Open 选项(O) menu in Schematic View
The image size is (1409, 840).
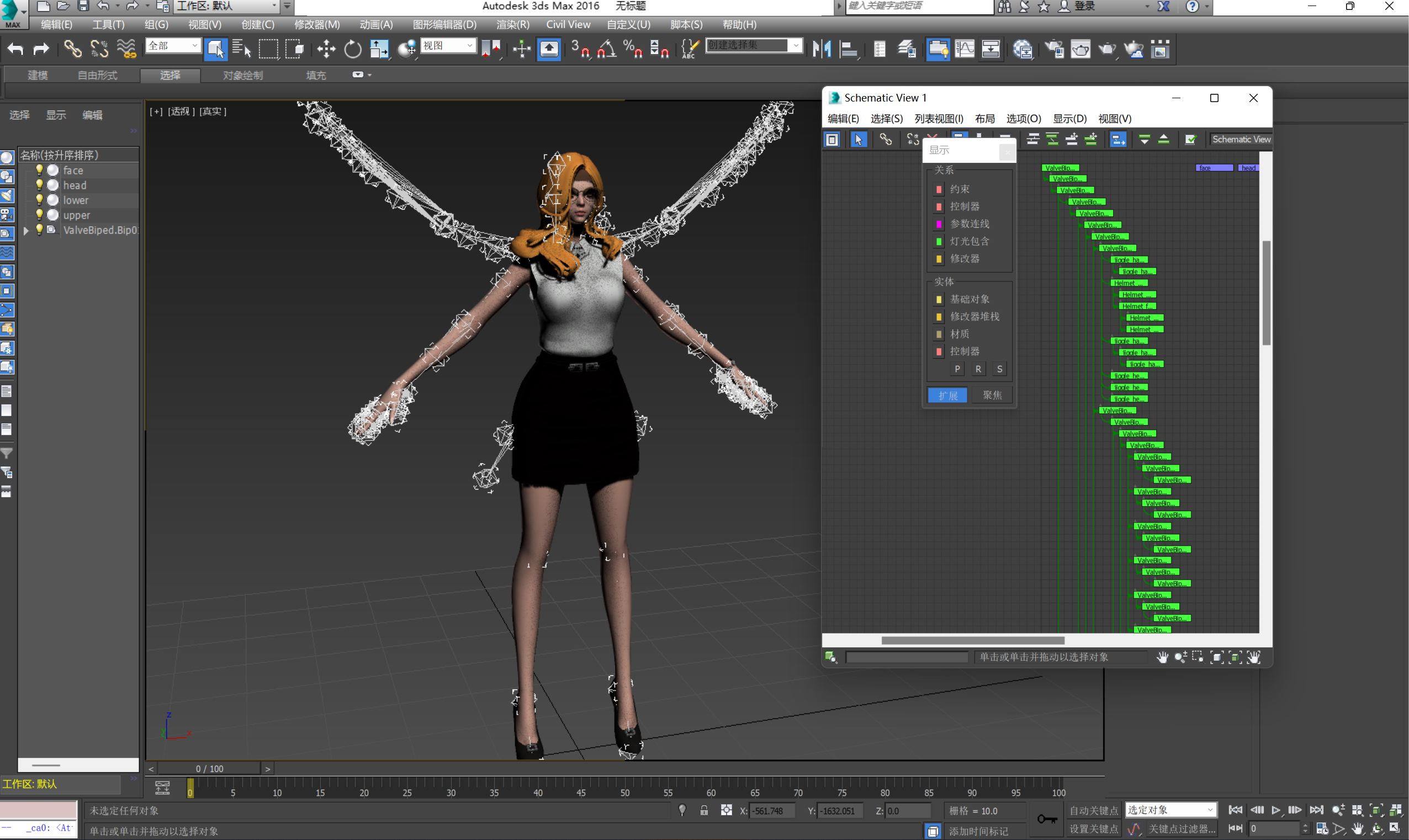pos(1023,118)
